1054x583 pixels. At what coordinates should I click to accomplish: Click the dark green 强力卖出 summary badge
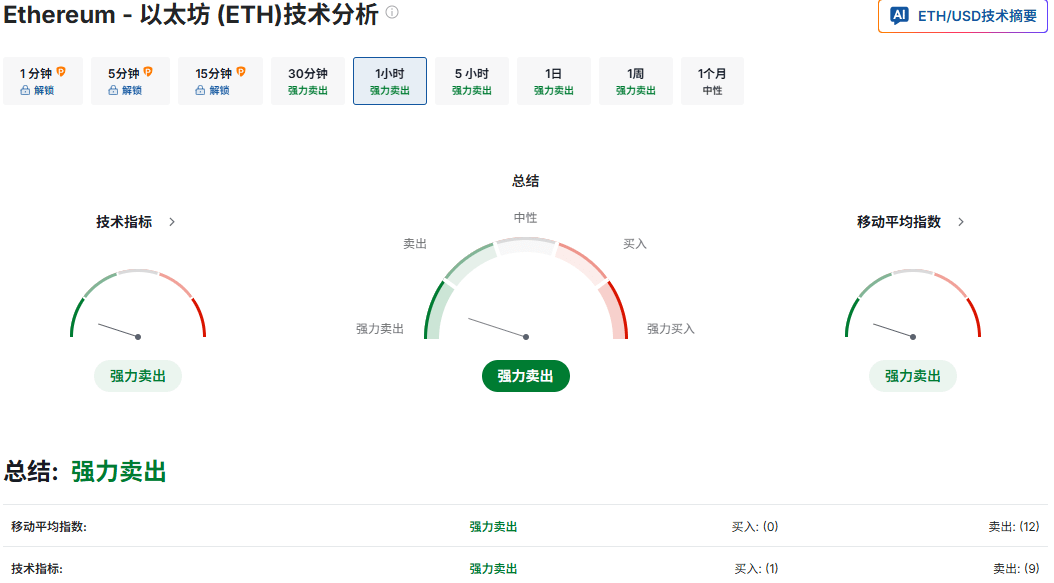coord(526,376)
